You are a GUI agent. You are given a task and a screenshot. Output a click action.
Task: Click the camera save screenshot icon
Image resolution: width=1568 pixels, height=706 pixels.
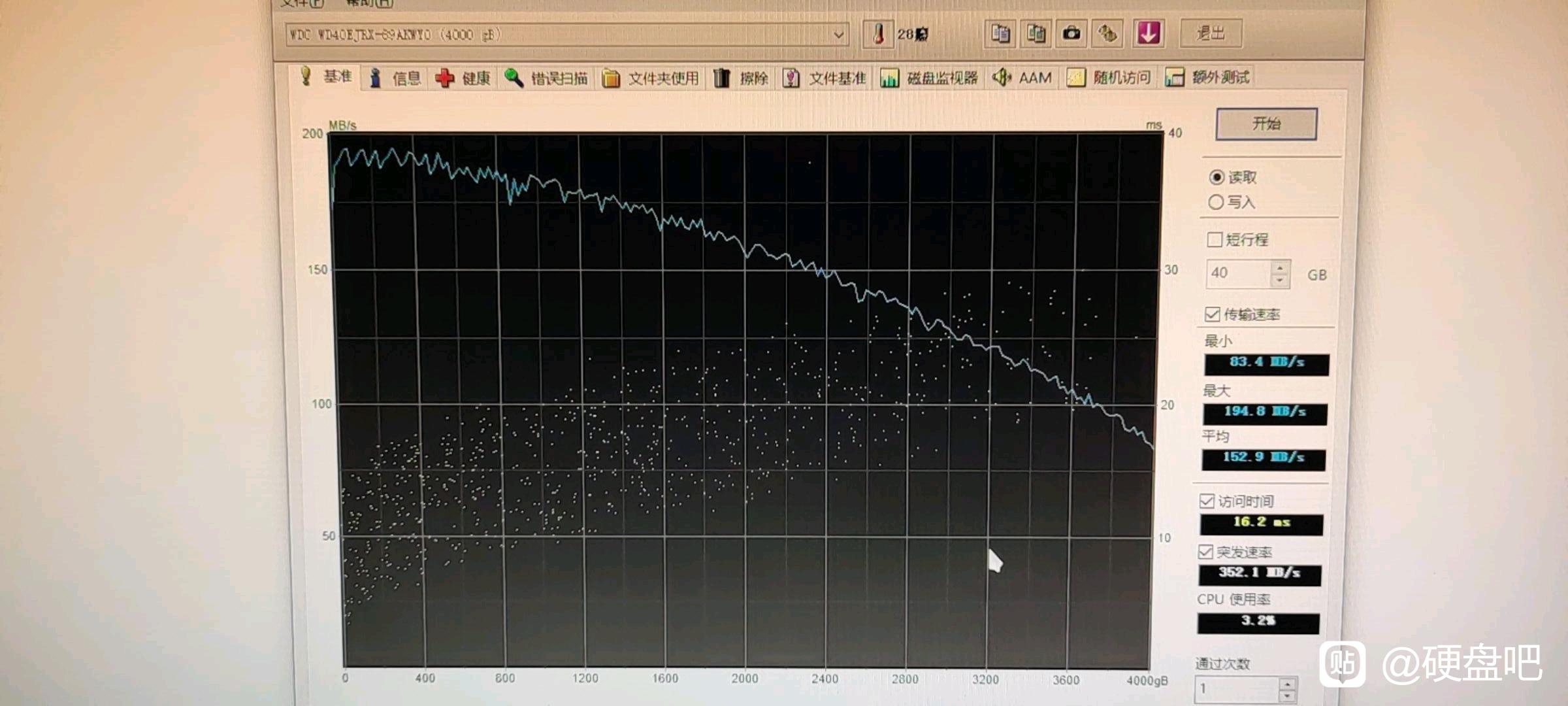click(x=1071, y=33)
